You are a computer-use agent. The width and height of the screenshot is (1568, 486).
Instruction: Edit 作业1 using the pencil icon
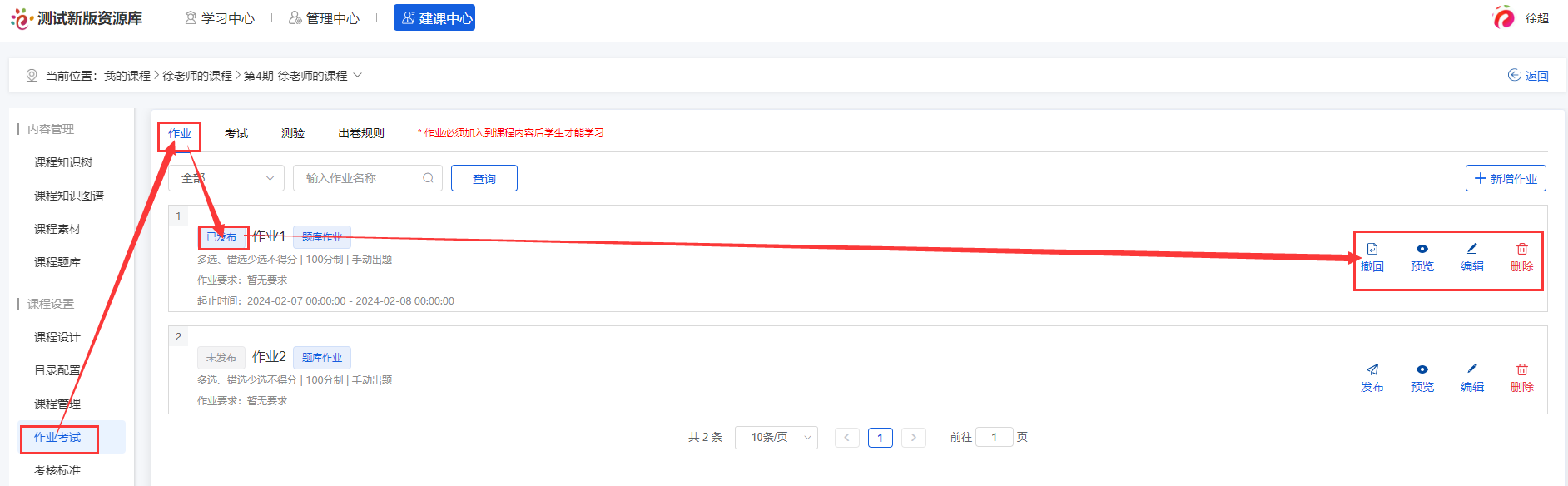[1471, 250]
